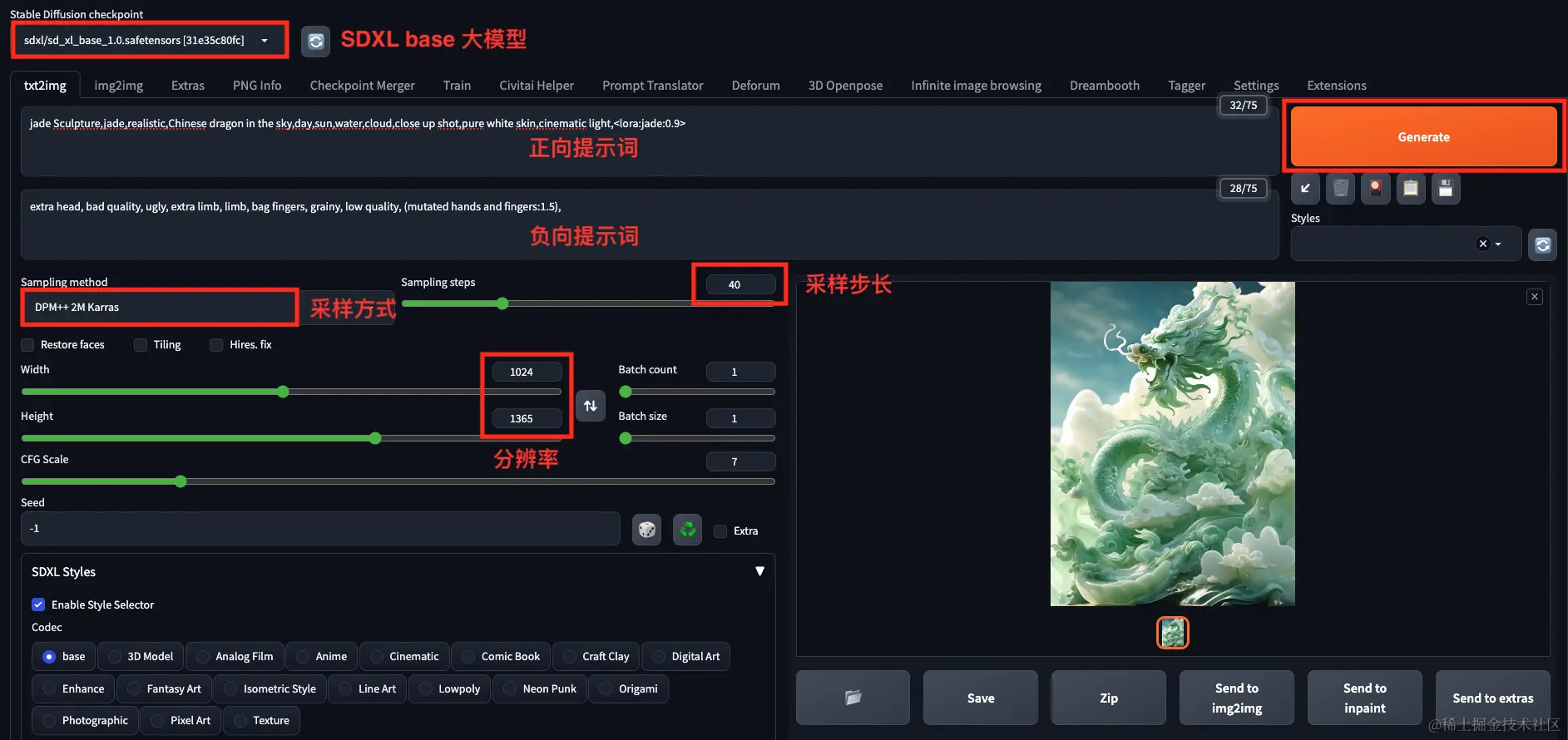Adjust the CFG Scale slider handle

(x=181, y=481)
